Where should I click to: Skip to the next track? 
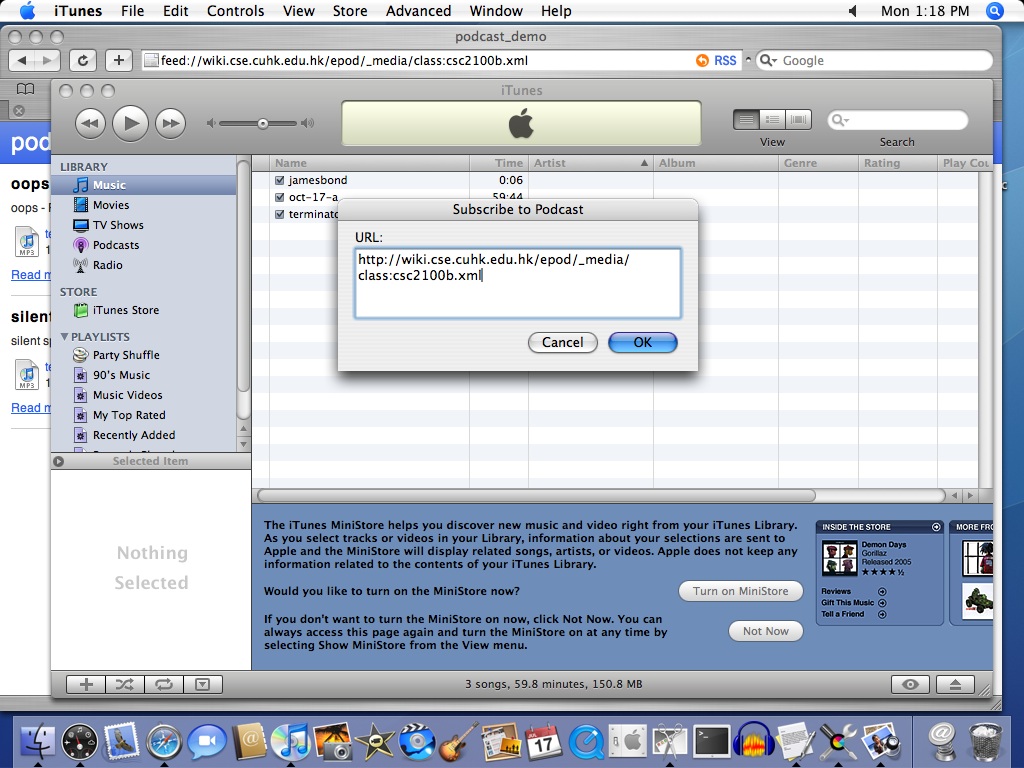[x=170, y=123]
